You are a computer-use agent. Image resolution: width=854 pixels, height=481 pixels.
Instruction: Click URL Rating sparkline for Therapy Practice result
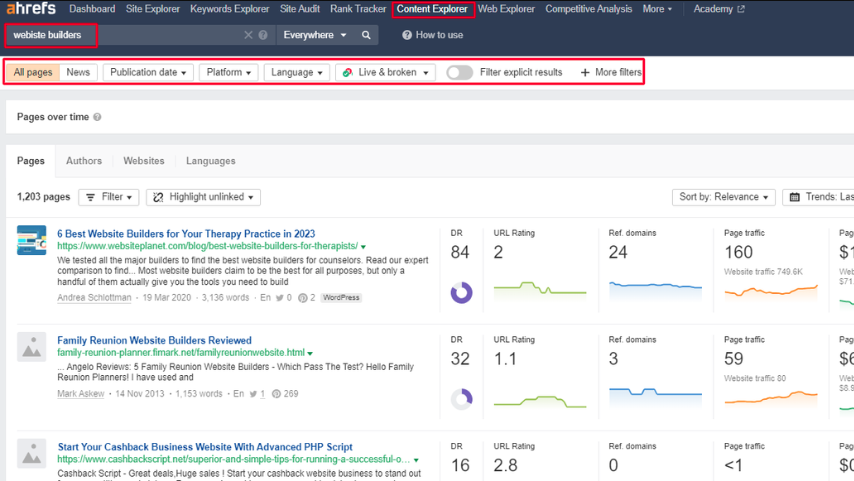(540, 289)
